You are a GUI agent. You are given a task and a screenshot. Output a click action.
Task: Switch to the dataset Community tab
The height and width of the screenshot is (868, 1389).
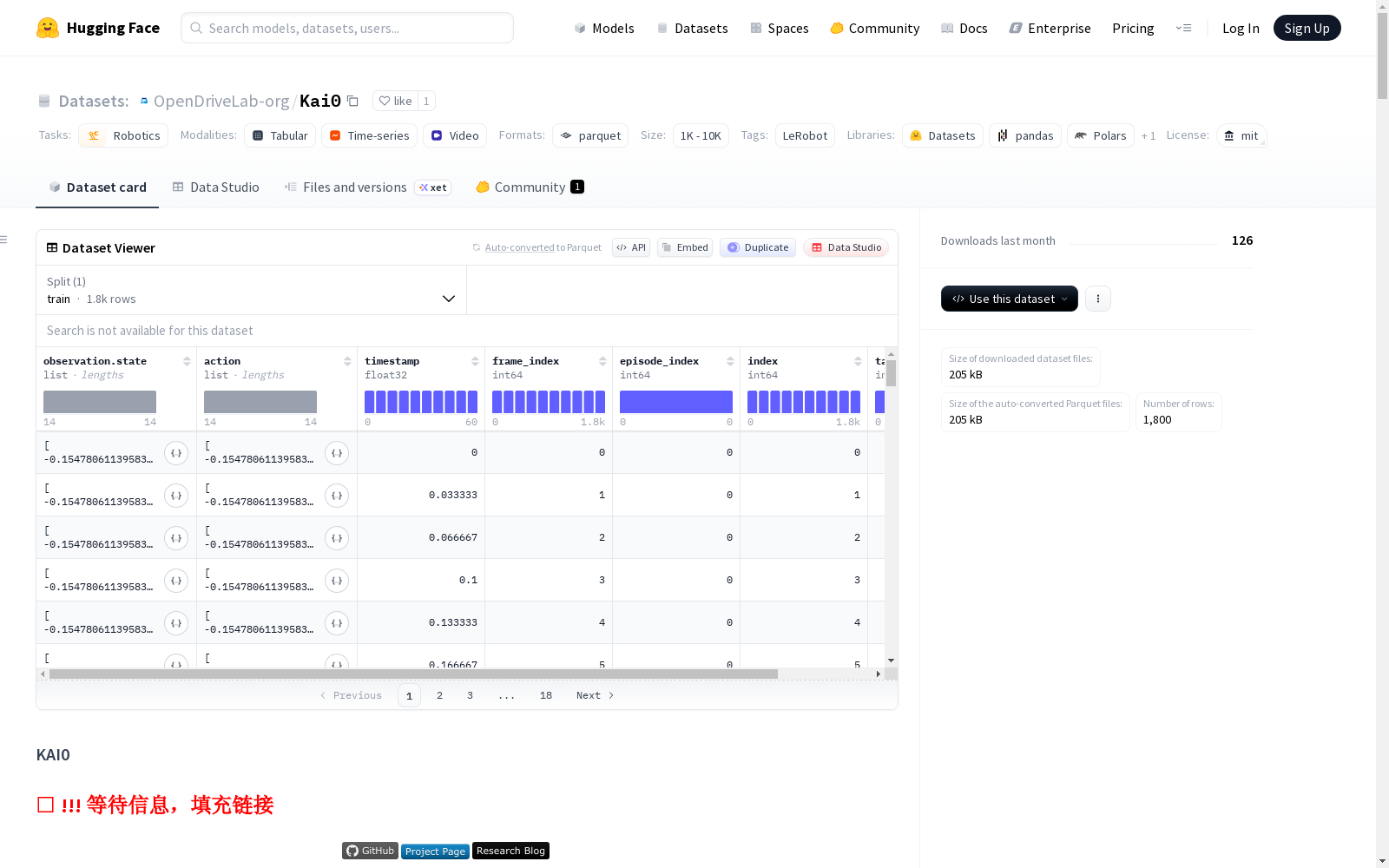pyautogui.click(x=530, y=187)
